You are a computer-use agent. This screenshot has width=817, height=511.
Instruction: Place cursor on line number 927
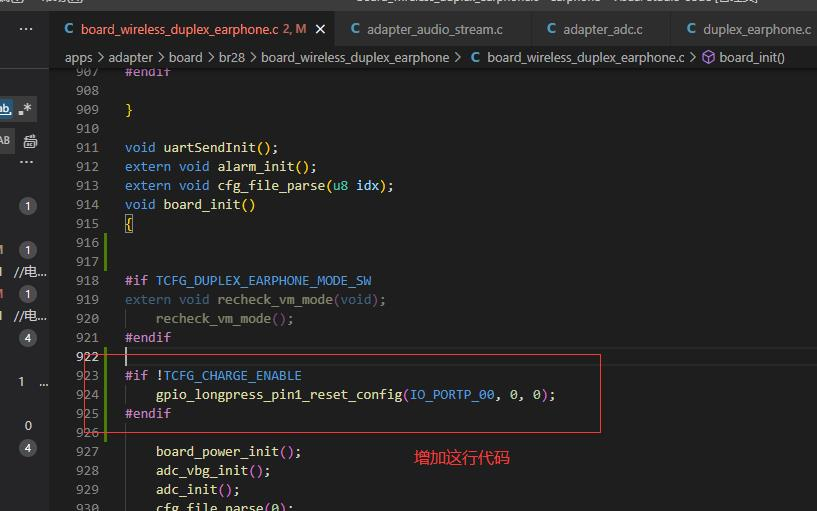87,451
